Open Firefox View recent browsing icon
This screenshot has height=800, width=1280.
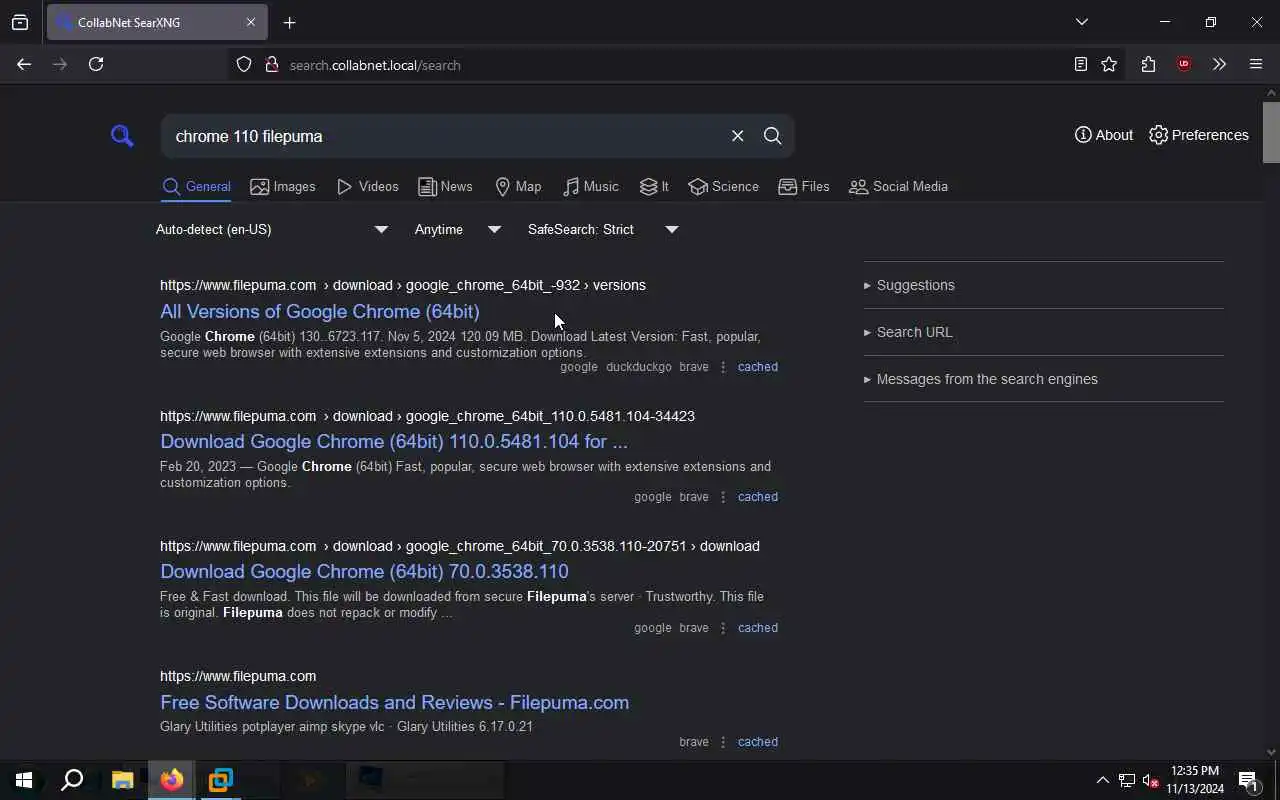(x=20, y=22)
